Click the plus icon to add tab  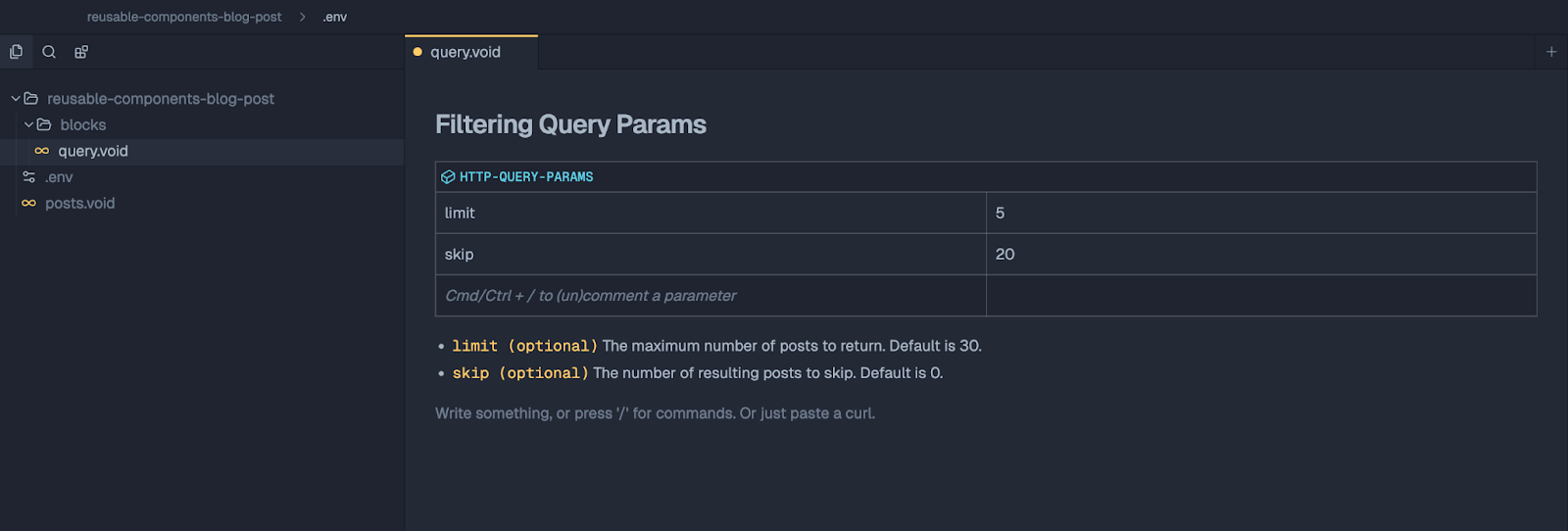pyautogui.click(x=1551, y=52)
